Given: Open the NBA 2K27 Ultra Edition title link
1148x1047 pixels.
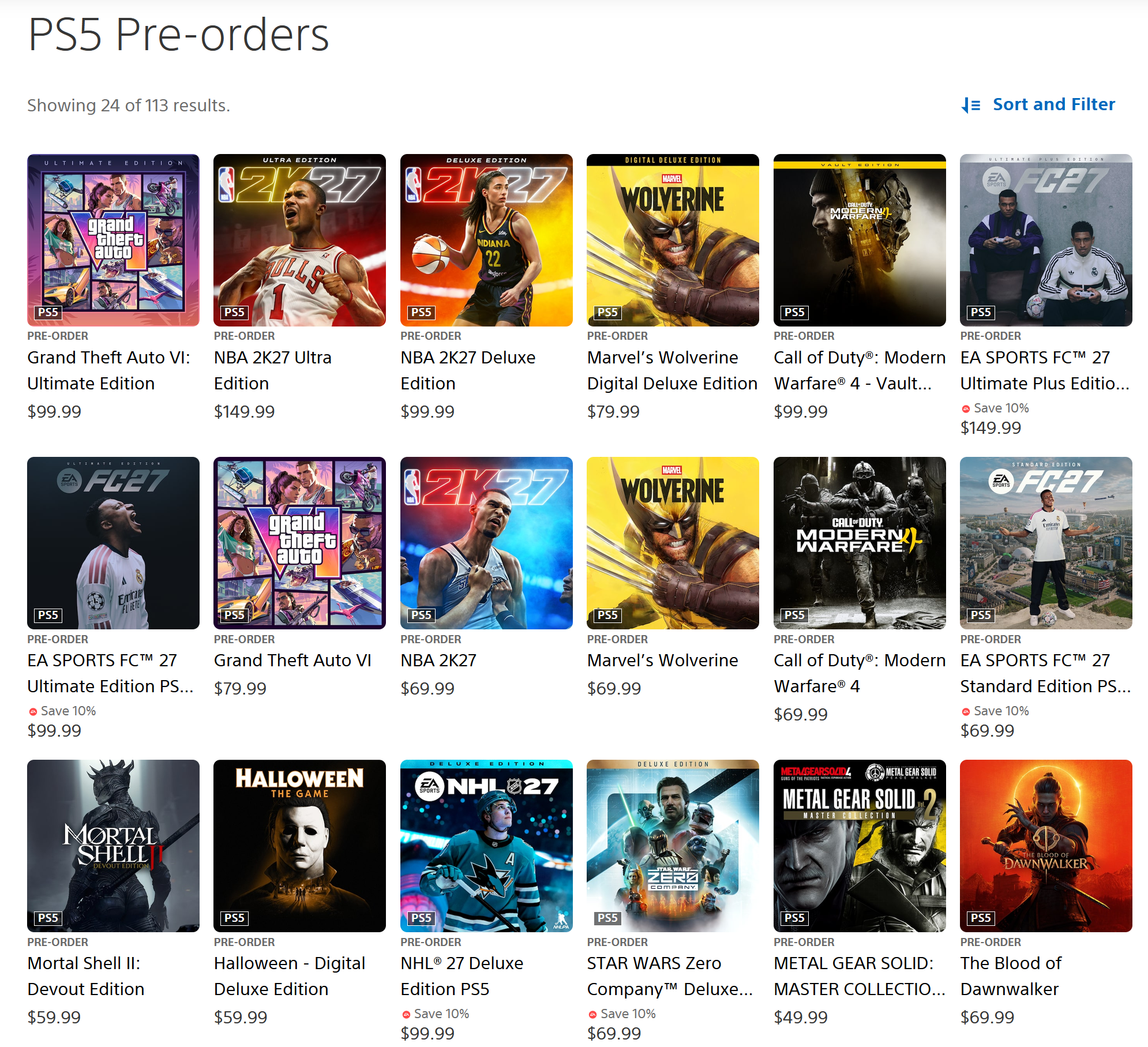Looking at the screenshot, I should tap(273, 370).
